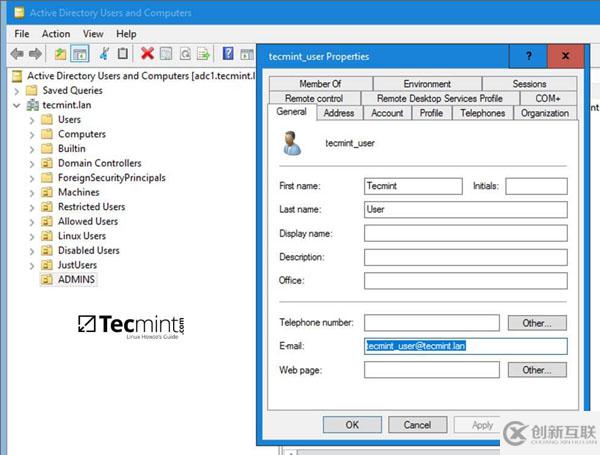This screenshot has height=455, width=600.
Task: Expand the Allowed Users chevron
Action: (32, 222)
